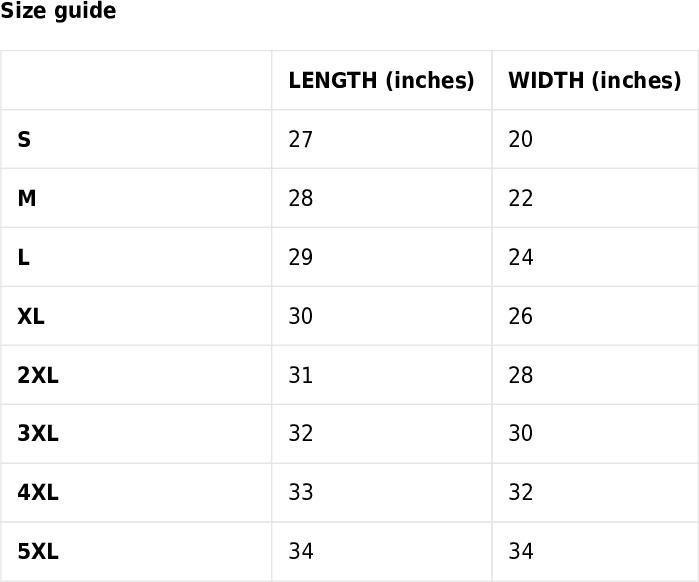Select the length value 29 for size L
The height and width of the screenshot is (582, 699).
click(x=301, y=258)
